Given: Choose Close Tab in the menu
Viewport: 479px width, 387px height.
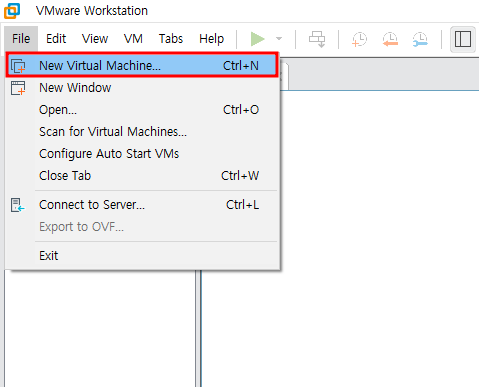Looking at the screenshot, I should tap(142, 176).
